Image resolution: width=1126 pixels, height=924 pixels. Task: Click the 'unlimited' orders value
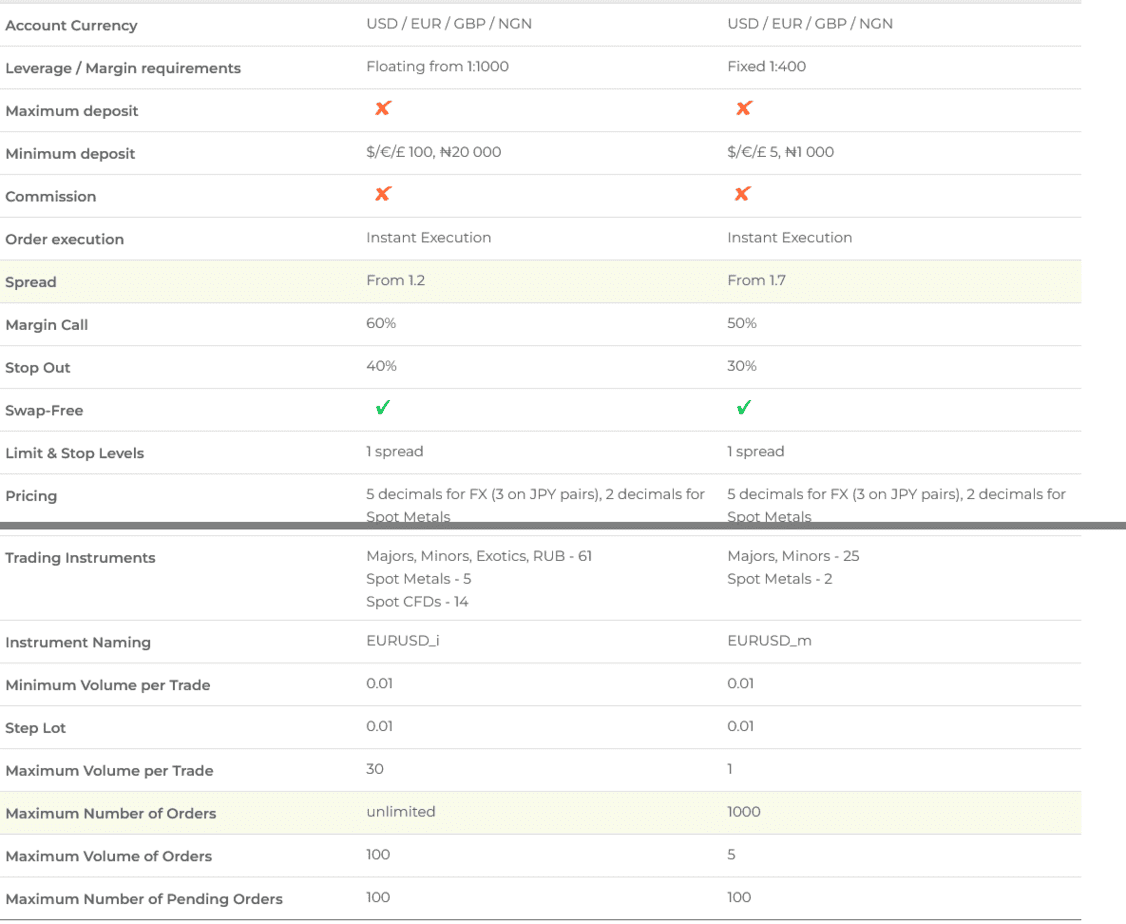tap(401, 812)
